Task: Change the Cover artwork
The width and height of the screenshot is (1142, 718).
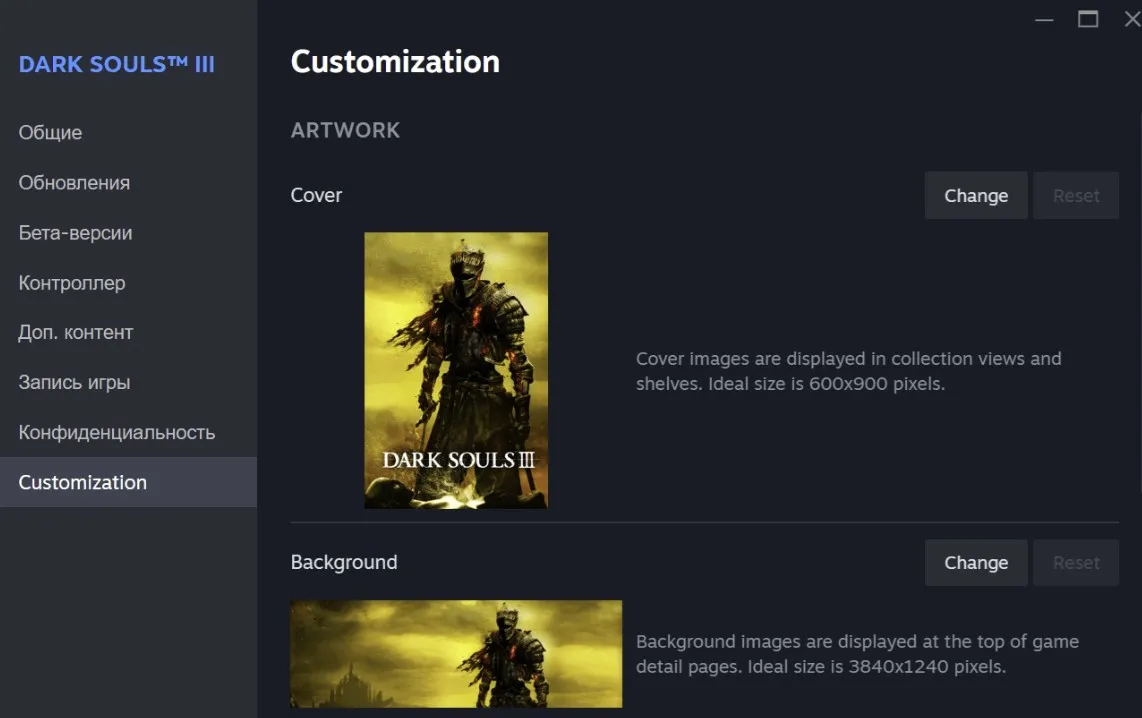Action: pos(976,195)
